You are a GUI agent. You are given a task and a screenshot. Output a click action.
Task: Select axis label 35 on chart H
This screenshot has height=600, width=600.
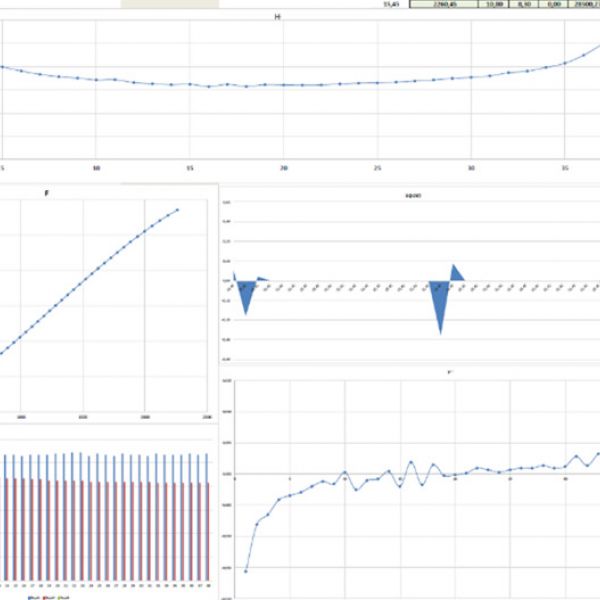pos(565,167)
